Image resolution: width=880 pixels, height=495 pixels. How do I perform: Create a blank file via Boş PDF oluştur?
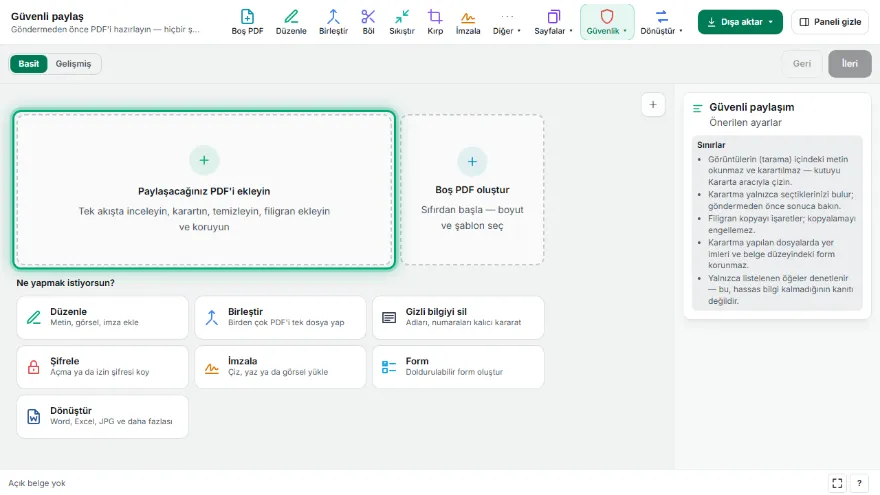(x=472, y=190)
